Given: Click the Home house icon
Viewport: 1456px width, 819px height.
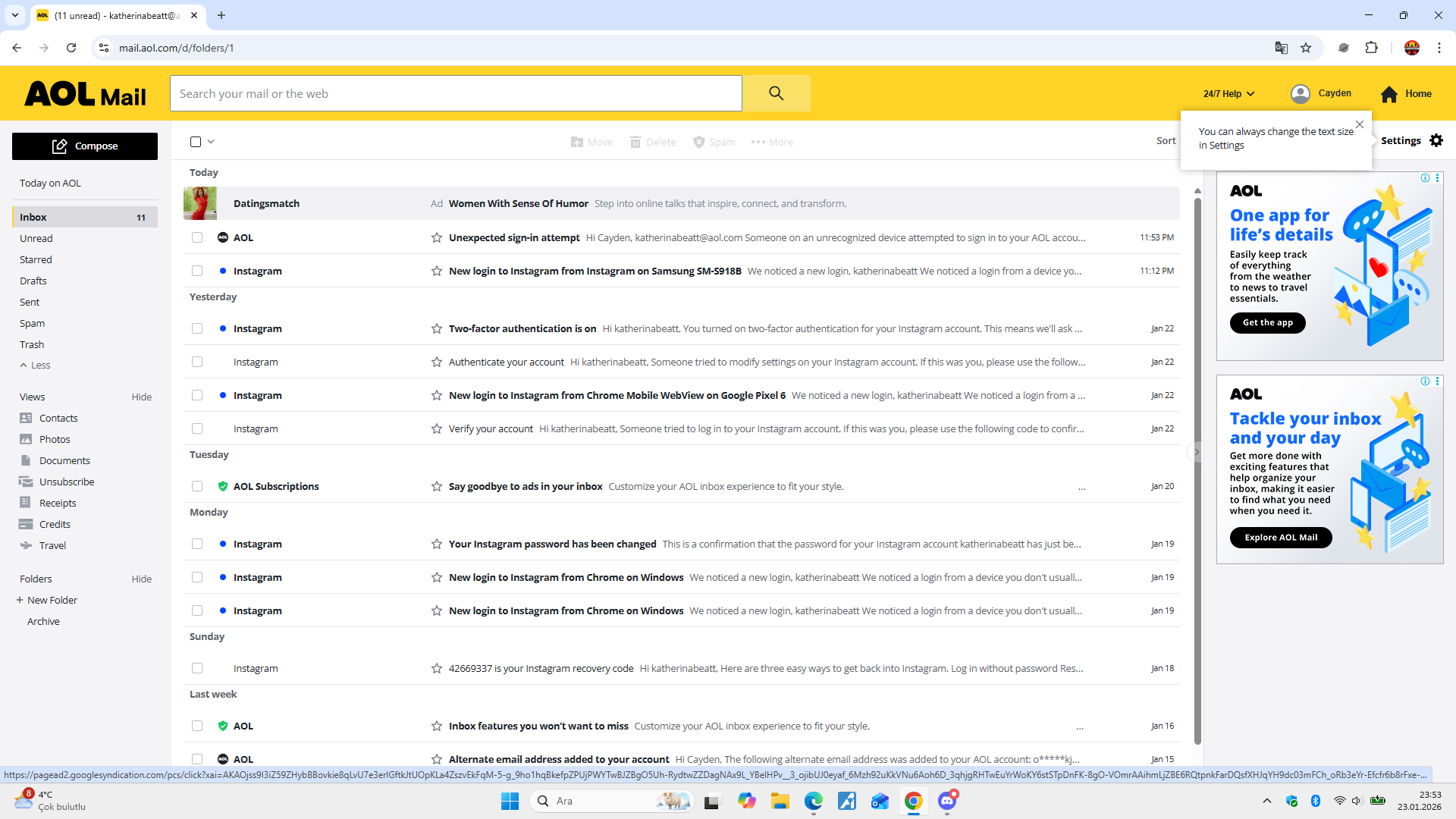Looking at the screenshot, I should (x=1389, y=94).
